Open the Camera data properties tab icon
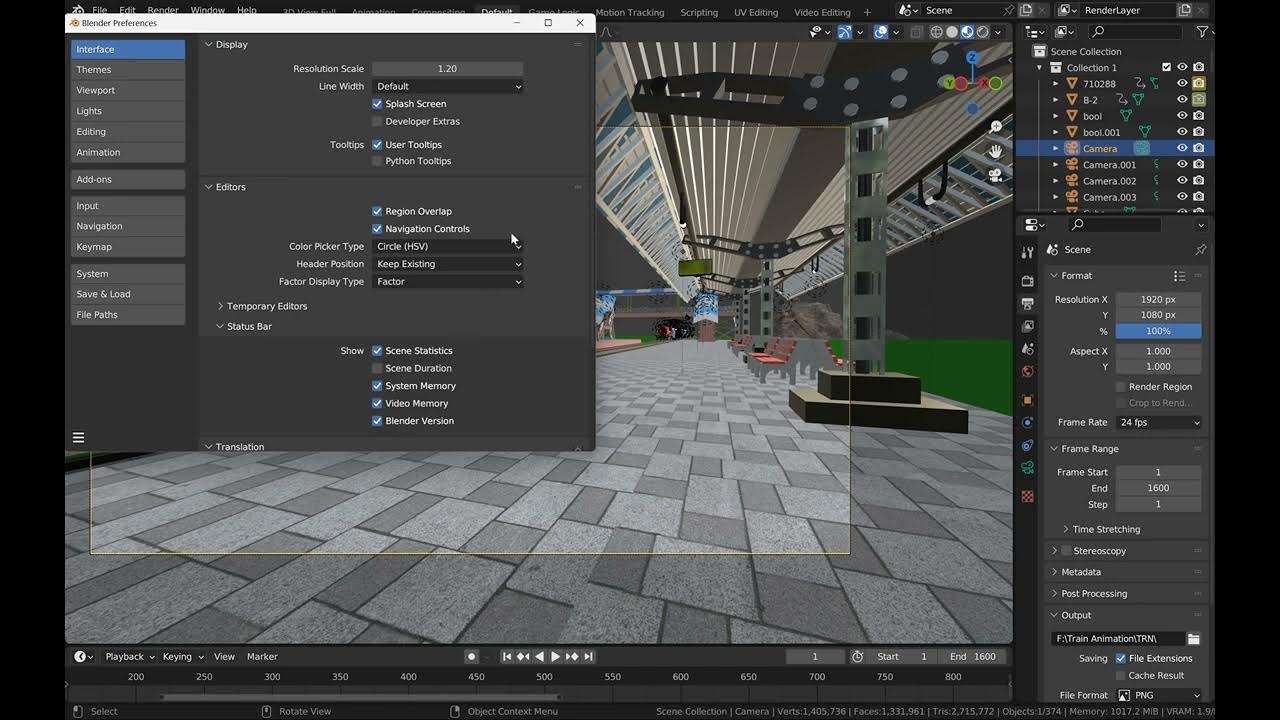1280x720 pixels. [1027, 468]
